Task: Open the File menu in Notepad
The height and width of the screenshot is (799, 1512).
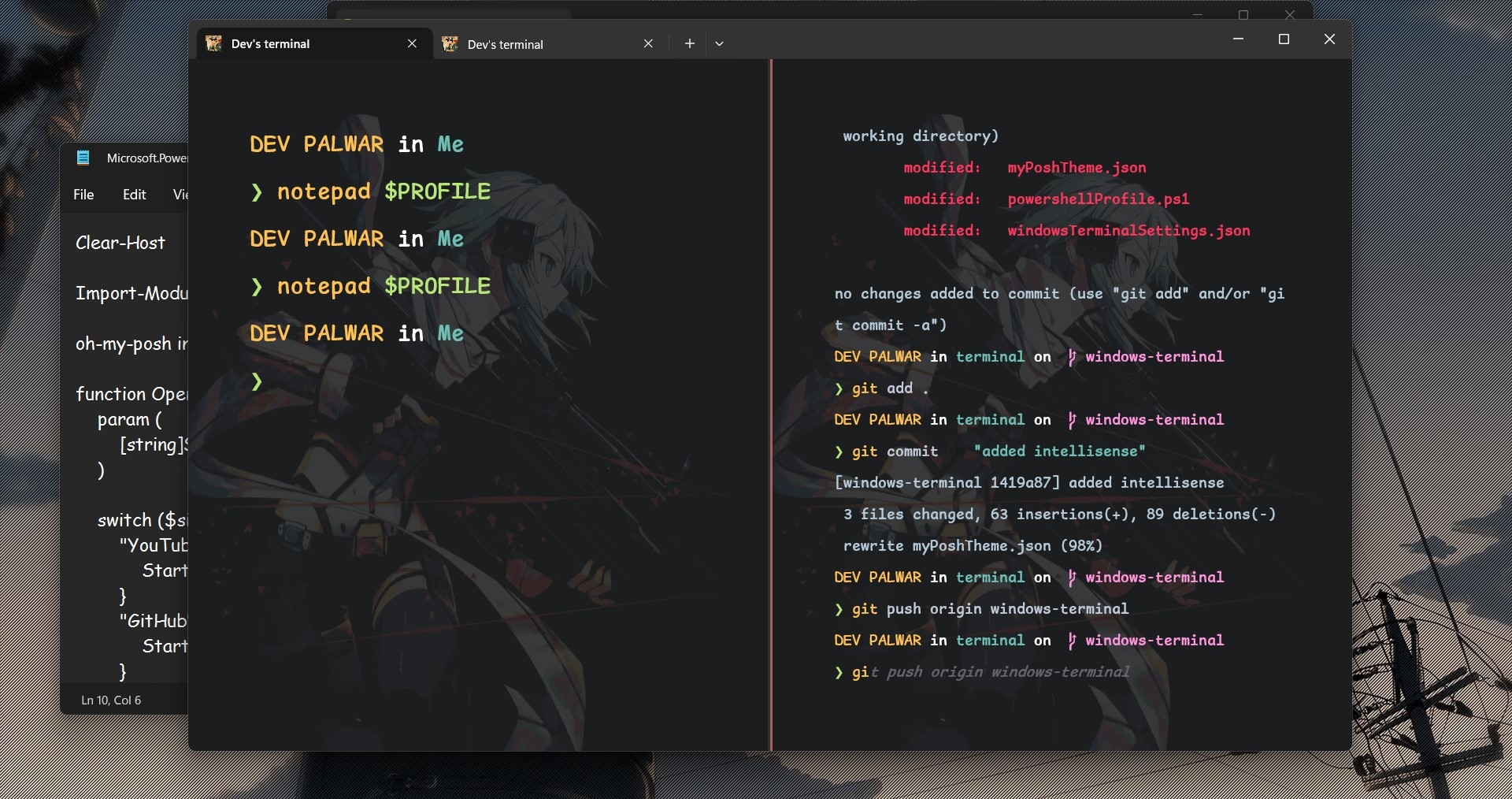Action: tap(83, 195)
